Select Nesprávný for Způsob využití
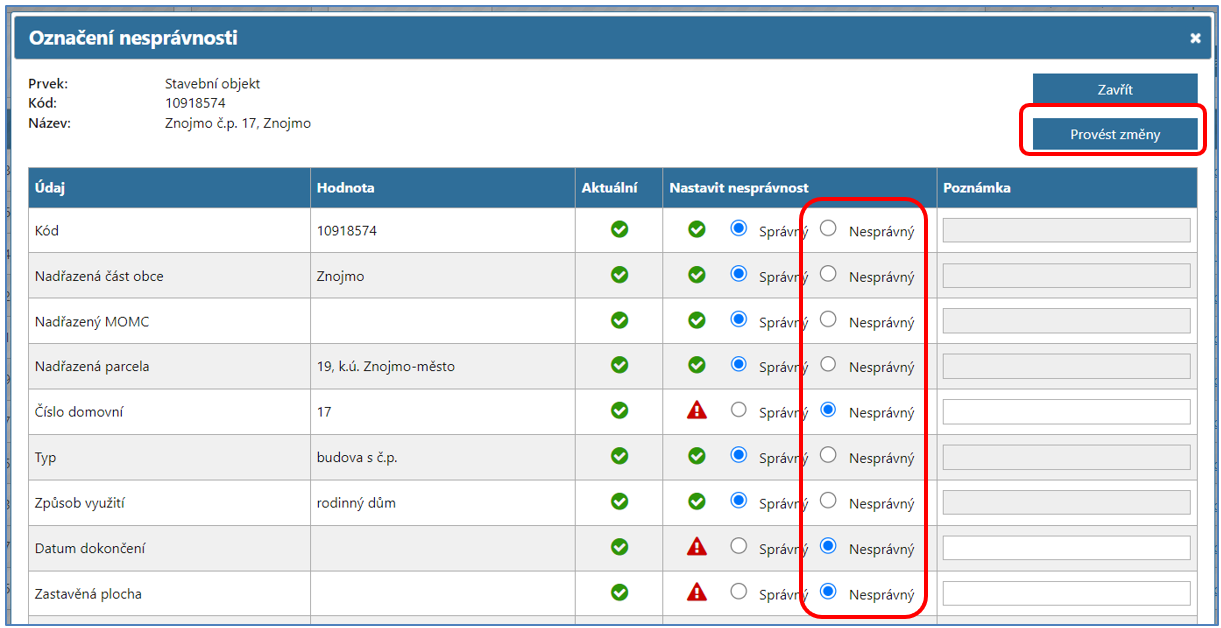 click(828, 500)
